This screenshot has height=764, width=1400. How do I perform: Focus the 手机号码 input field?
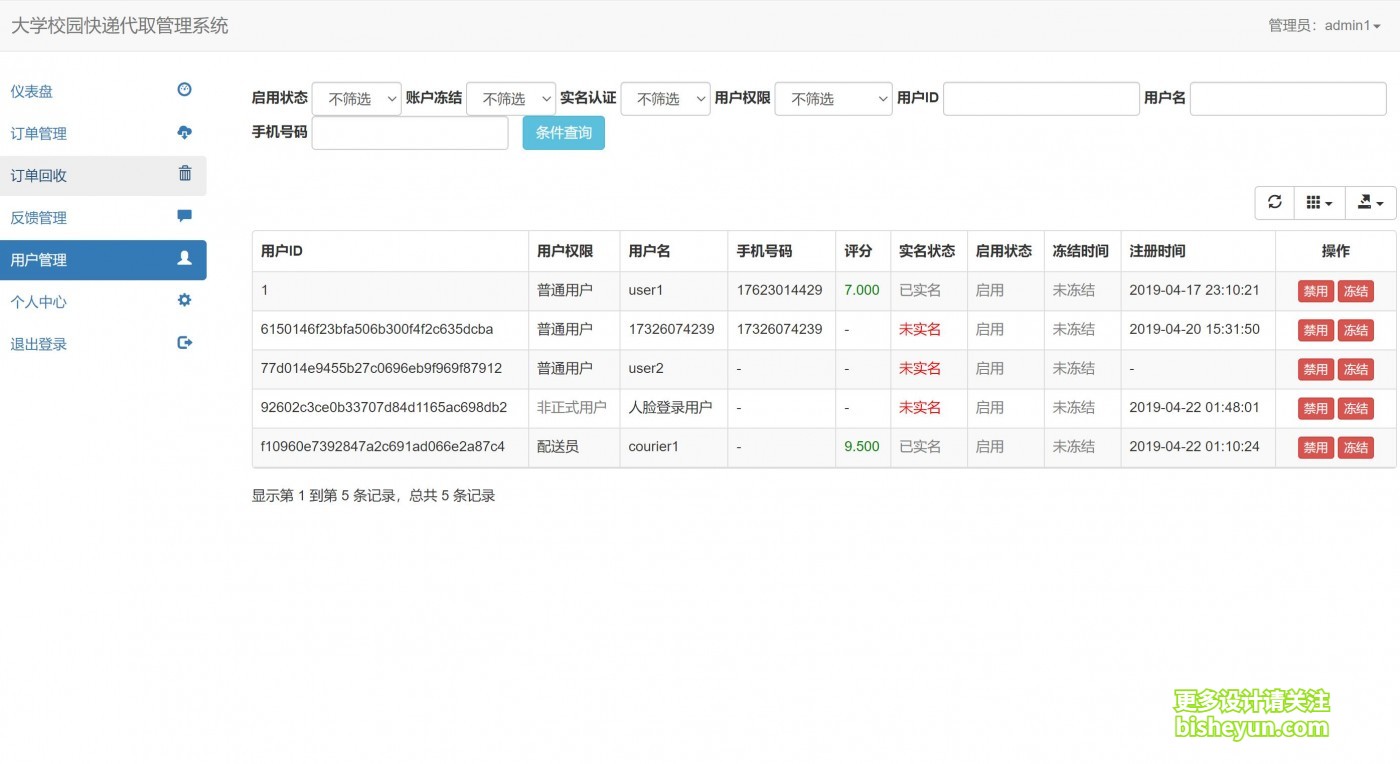[x=410, y=133]
